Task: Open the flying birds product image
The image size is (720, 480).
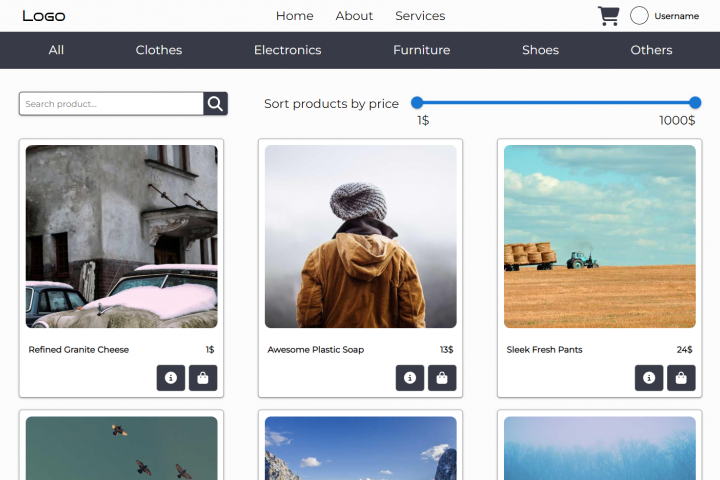Action: 122,448
